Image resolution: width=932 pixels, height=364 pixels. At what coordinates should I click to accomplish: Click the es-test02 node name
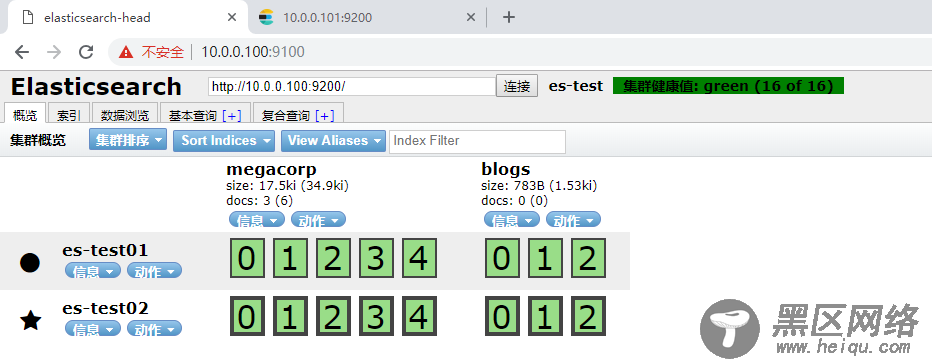point(105,308)
